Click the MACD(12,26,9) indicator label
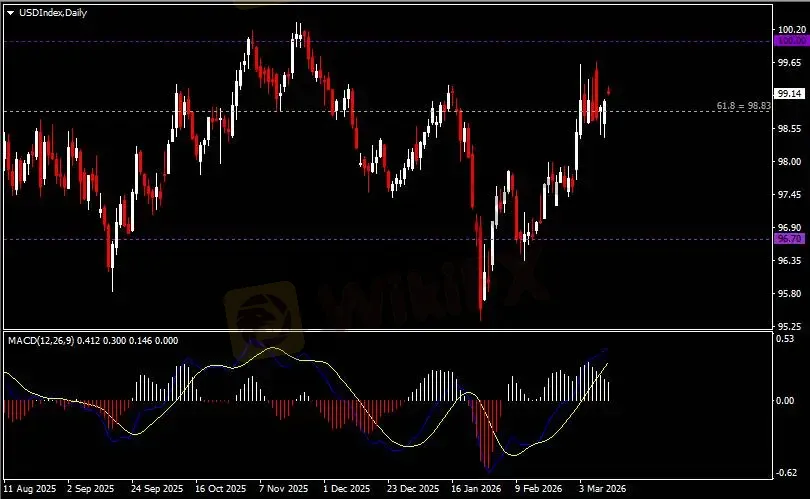 click(x=44, y=340)
